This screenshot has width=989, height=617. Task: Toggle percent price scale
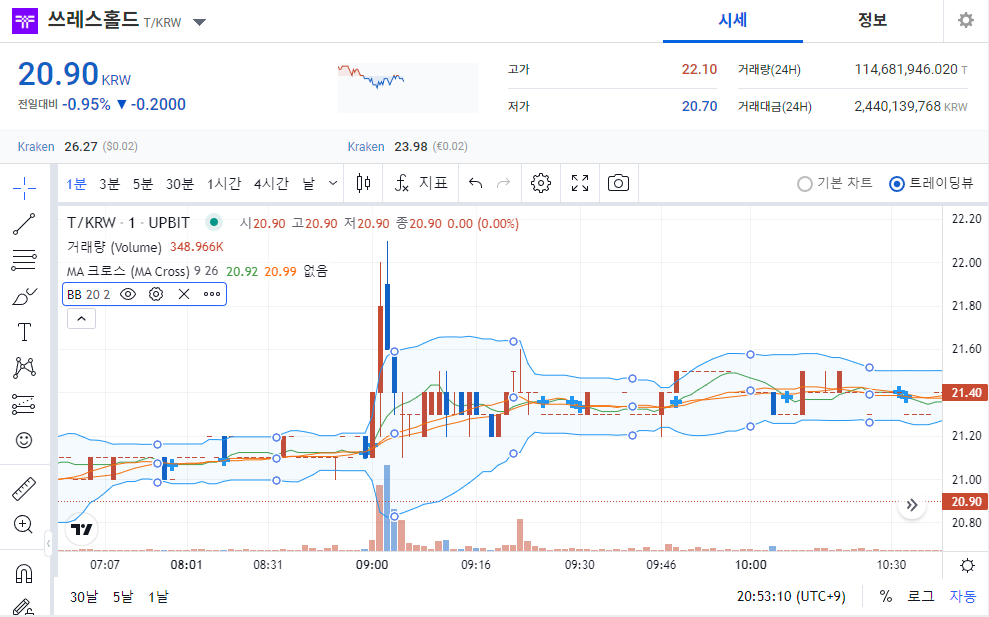[886, 596]
